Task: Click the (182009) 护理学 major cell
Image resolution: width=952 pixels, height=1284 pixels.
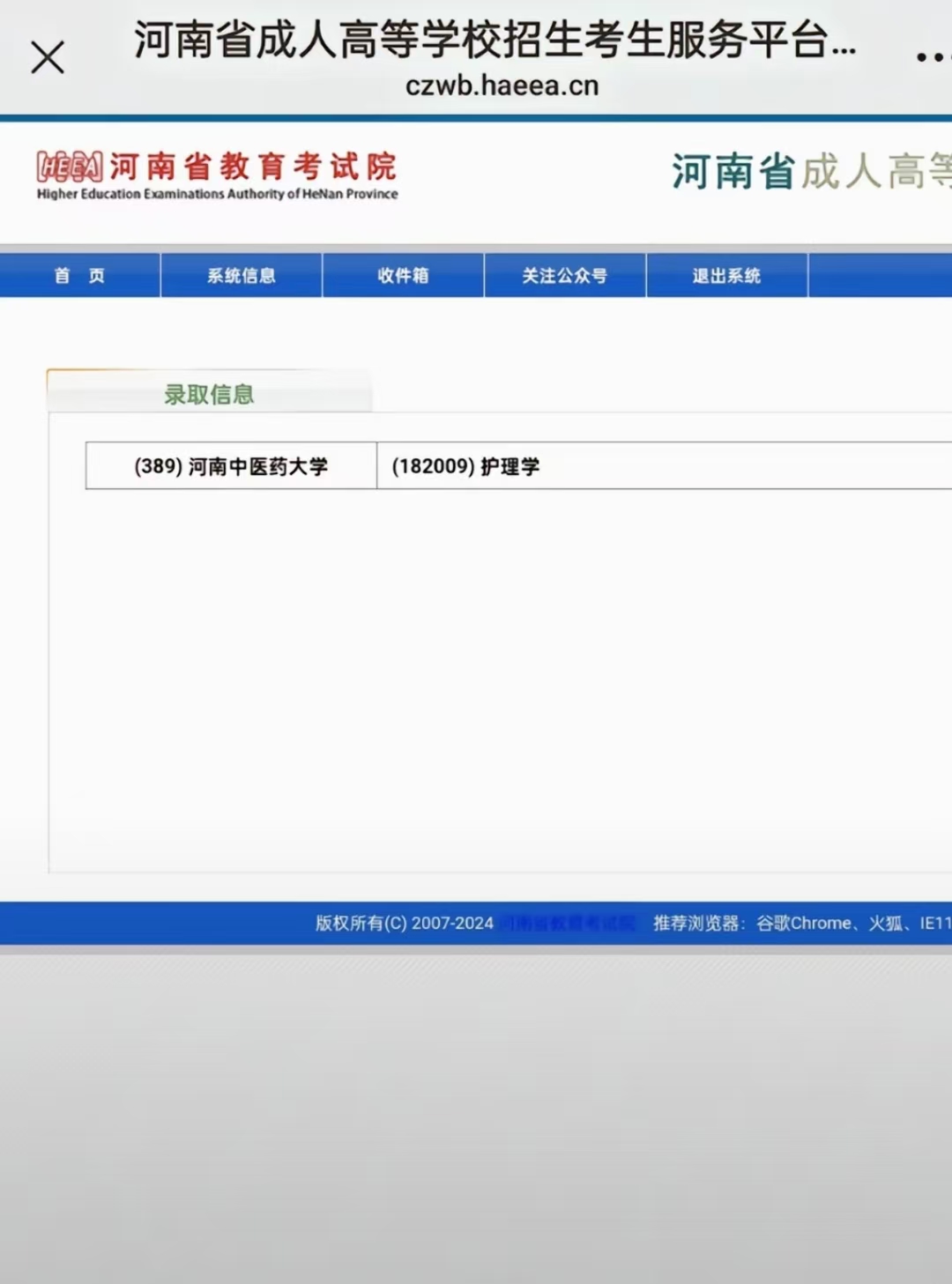Action: [465, 466]
